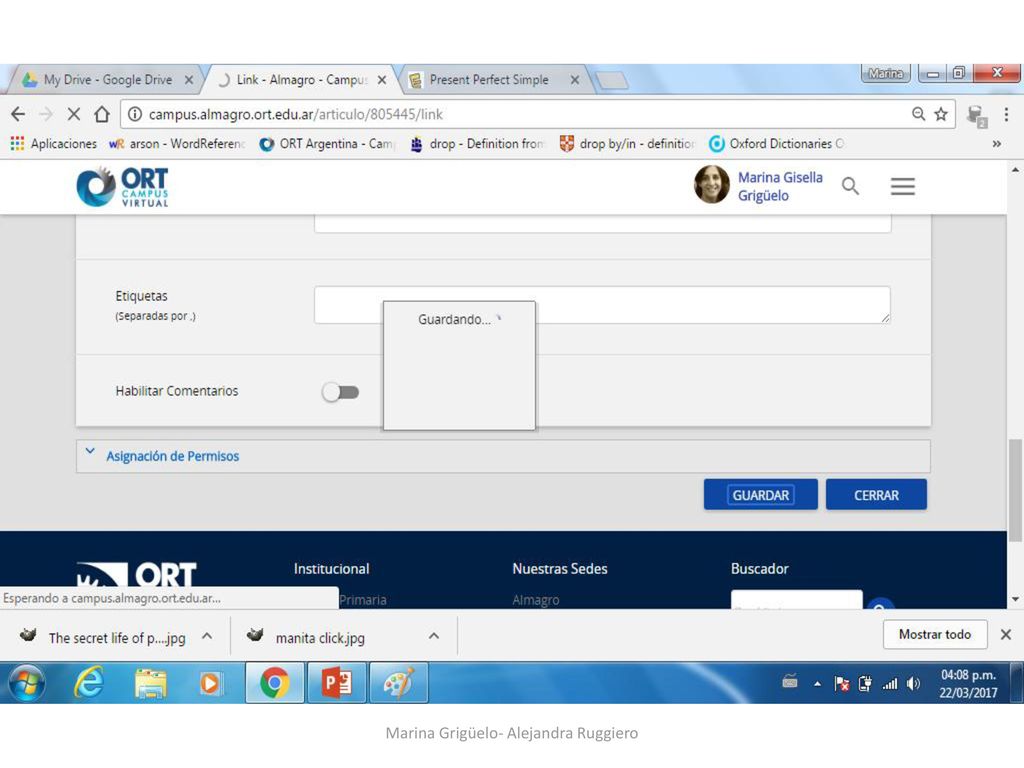Viewport: 1024px width, 768px height.
Task: Open the hamburger menu
Action: [x=903, y=186]
